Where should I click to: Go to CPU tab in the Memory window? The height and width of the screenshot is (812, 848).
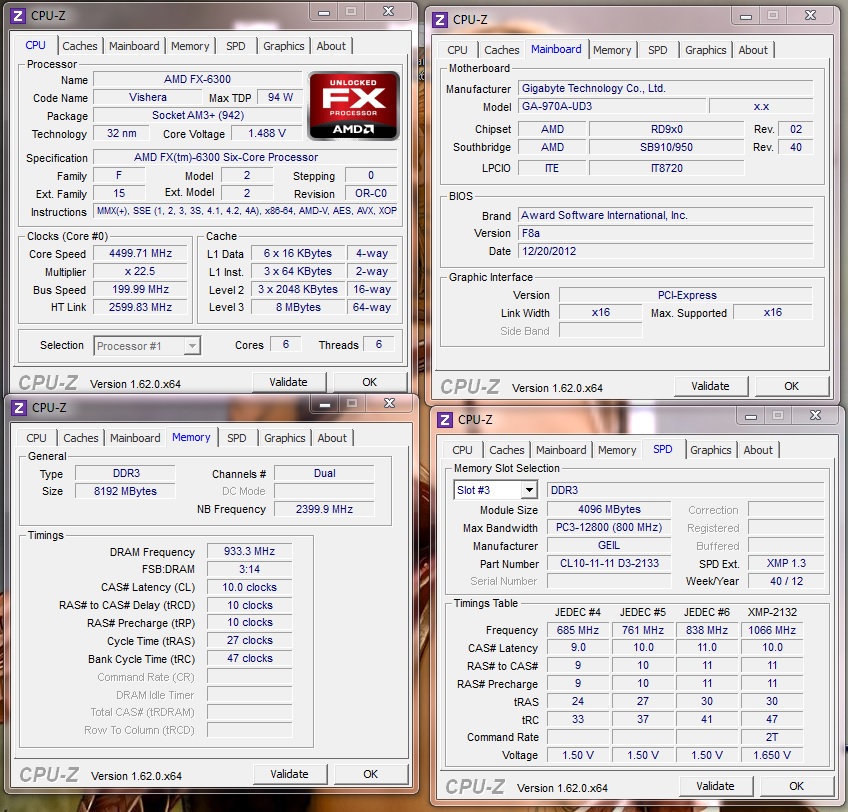click(36, 438)
